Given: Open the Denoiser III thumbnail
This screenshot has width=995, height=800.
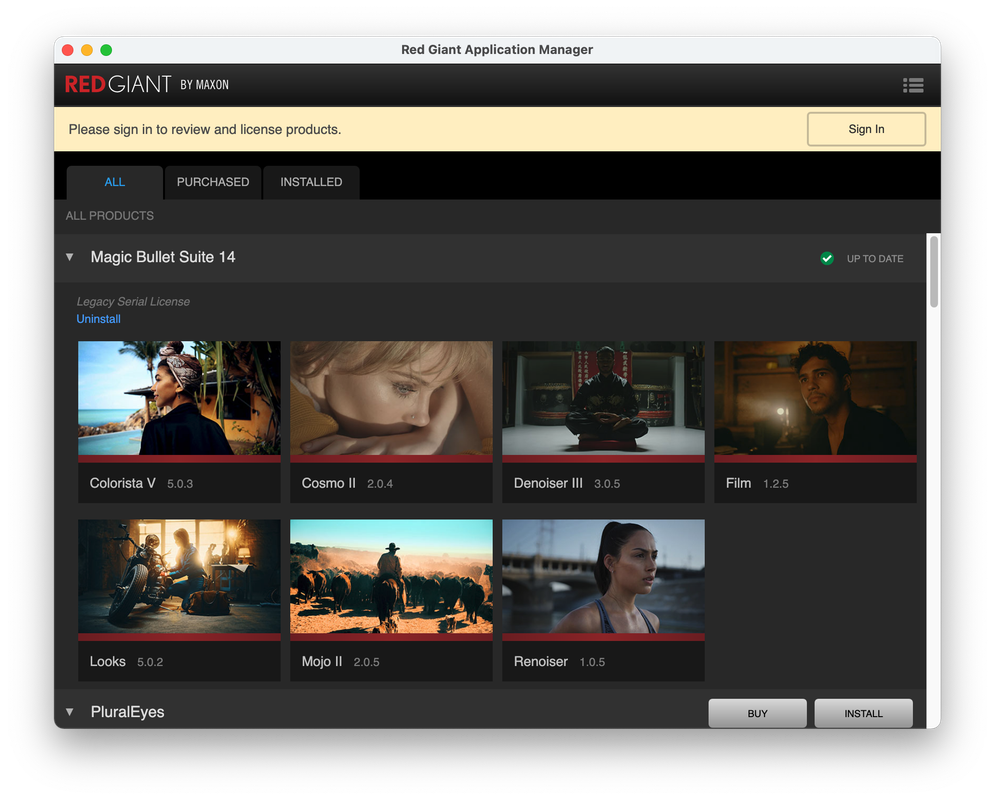Looking at the screenshot, I should coord(603,398).
